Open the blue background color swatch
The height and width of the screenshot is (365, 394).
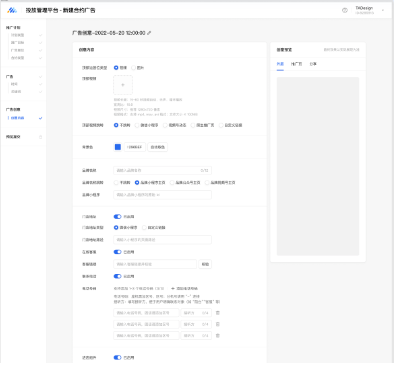pyautogui.click(x=118, y=147)
